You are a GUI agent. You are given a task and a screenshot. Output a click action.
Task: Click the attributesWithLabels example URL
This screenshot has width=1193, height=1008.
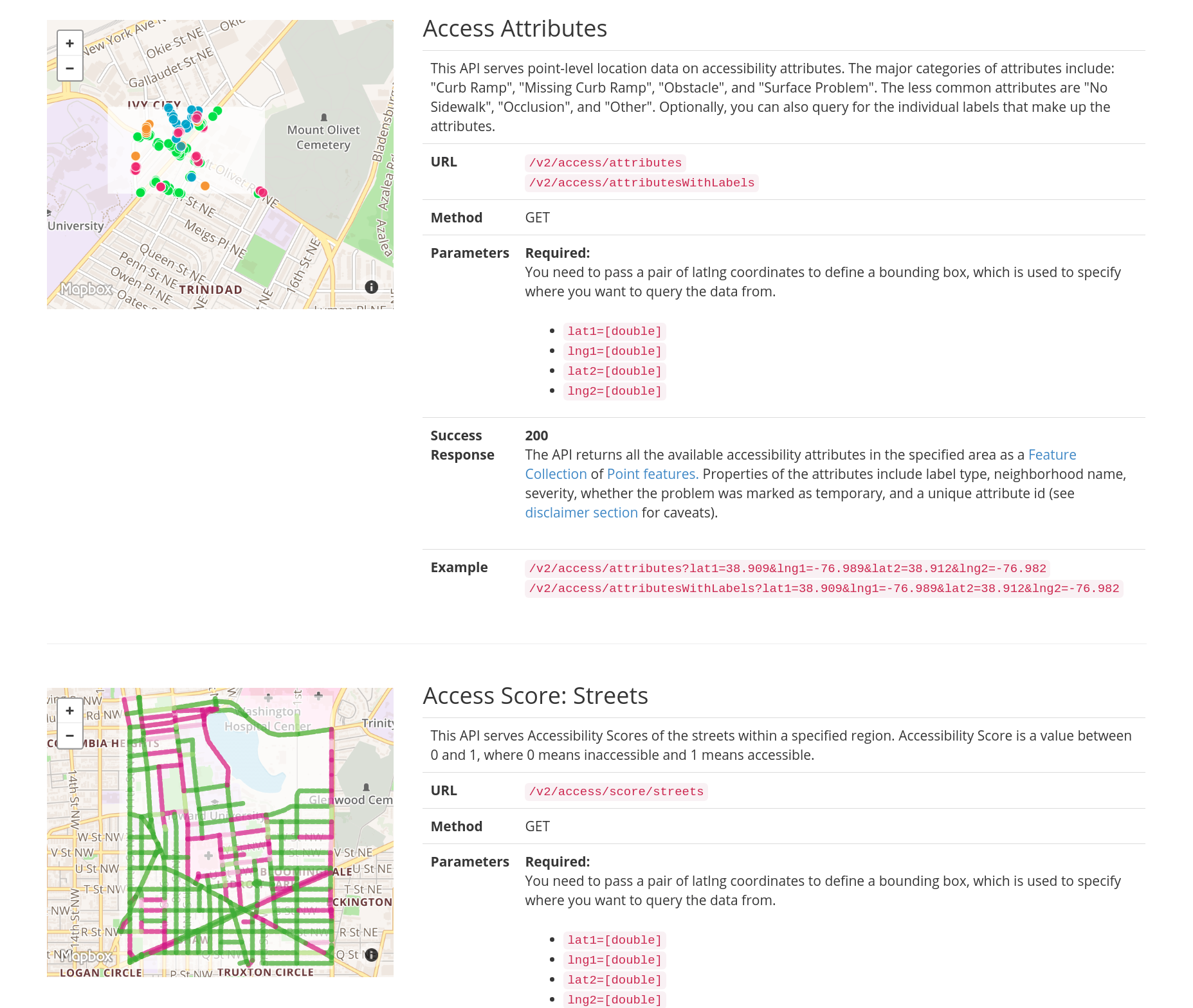(824, 589)
